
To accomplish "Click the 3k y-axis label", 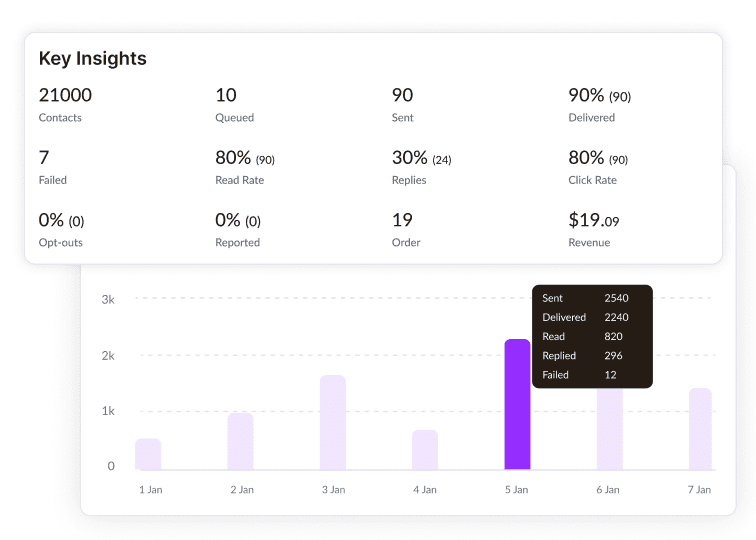I will [108, 300].
